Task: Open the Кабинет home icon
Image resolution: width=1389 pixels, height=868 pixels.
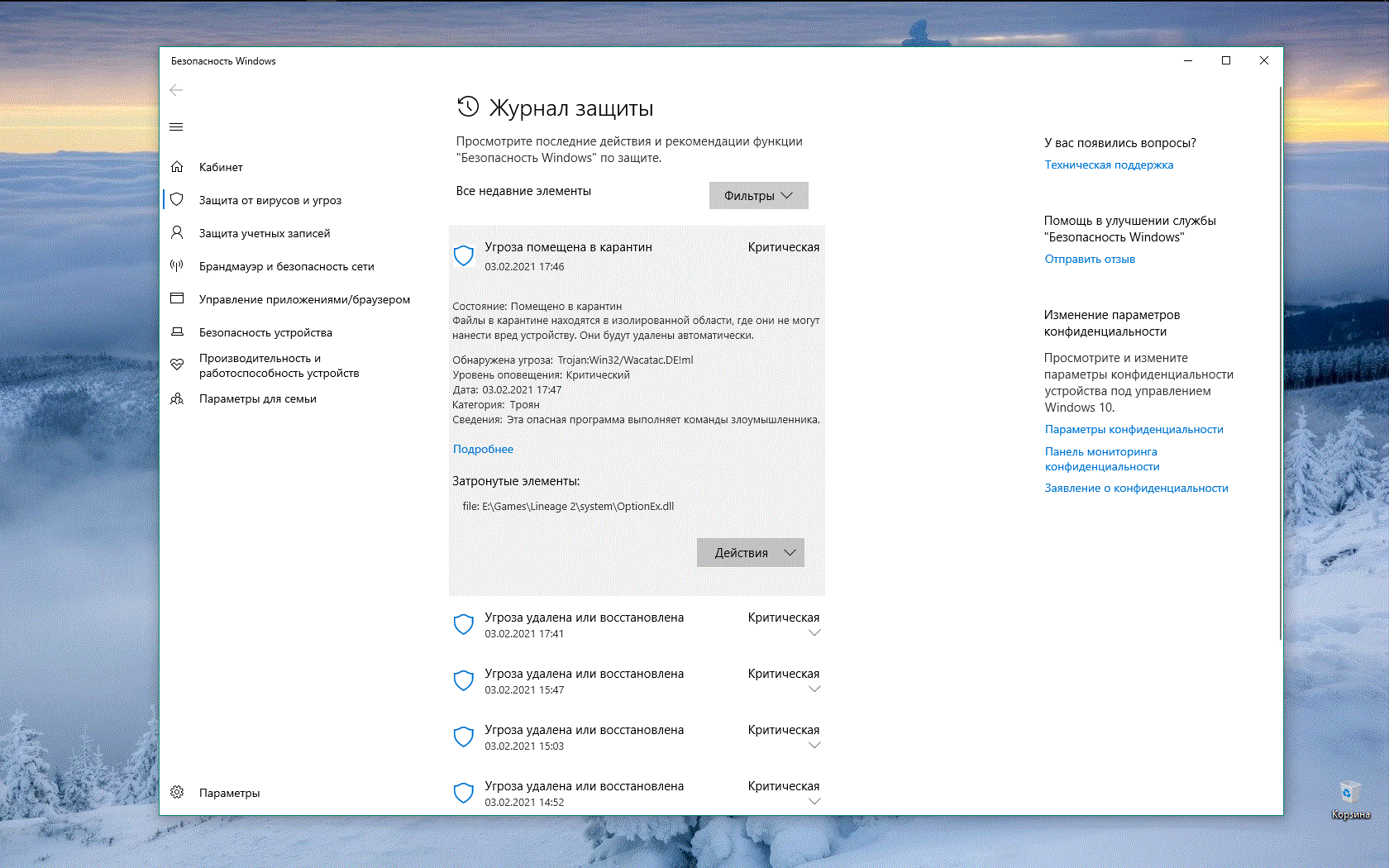Action: pyautogui.click(x=177, y=167)
